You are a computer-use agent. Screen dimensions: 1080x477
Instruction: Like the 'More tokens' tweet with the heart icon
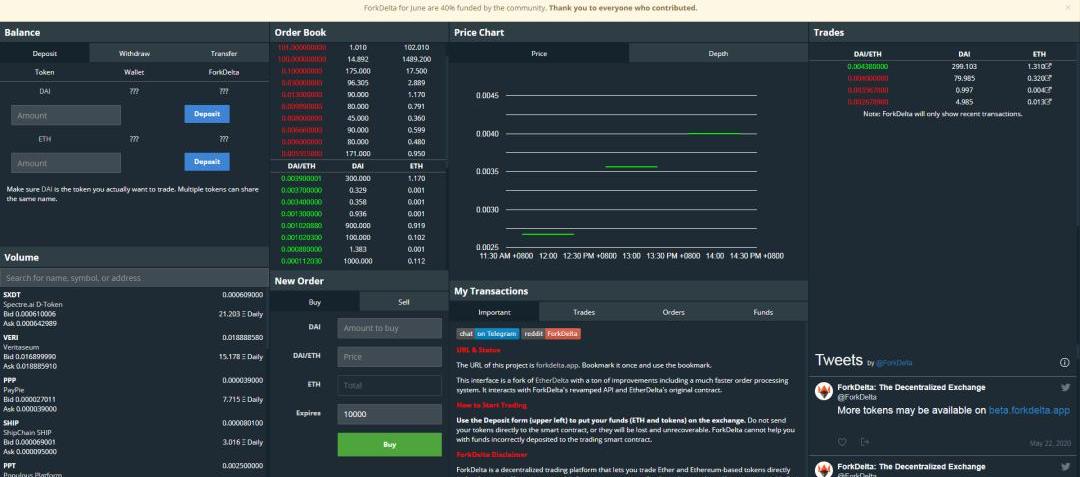point(842,442)
